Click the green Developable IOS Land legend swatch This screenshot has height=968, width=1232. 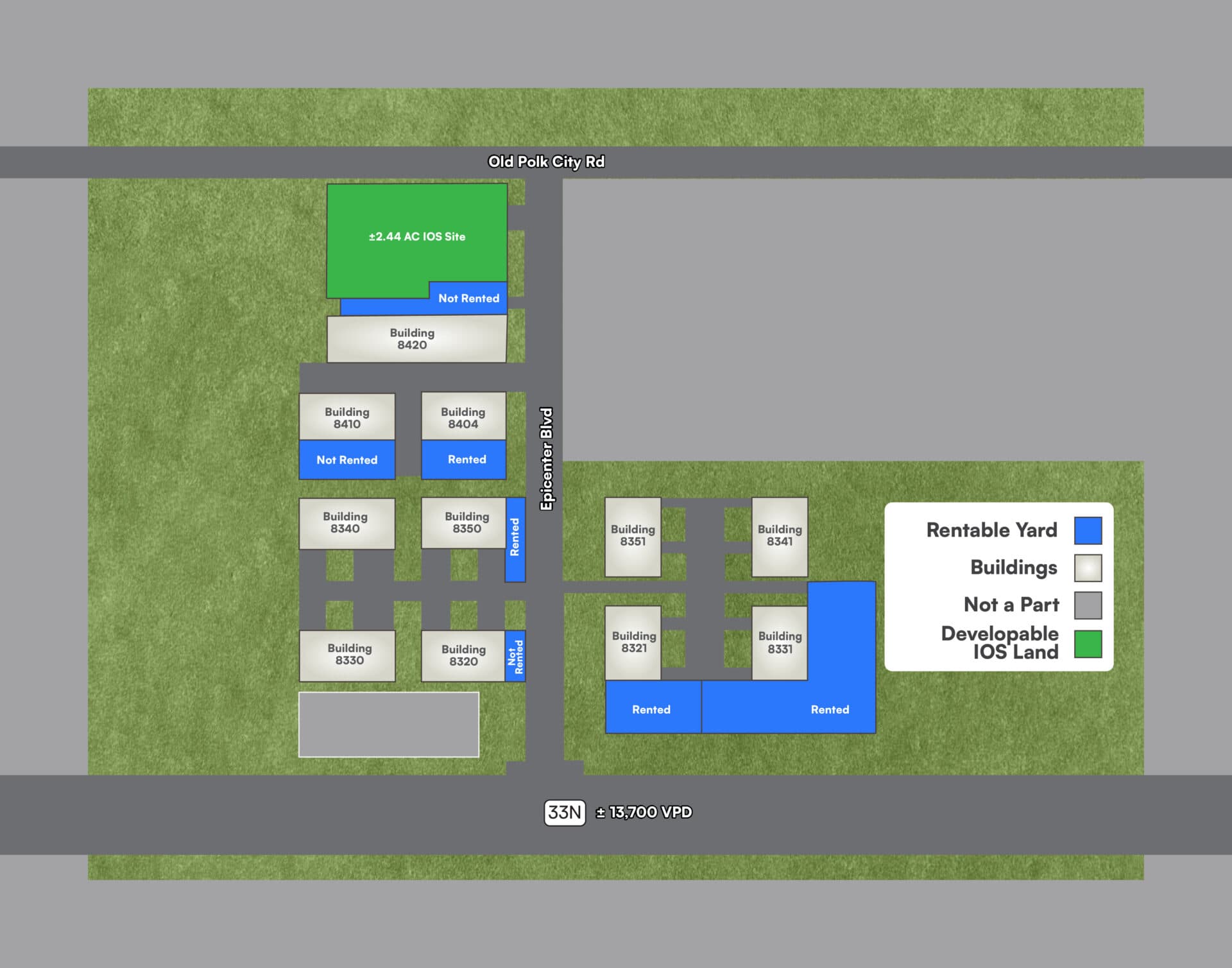1088,643
